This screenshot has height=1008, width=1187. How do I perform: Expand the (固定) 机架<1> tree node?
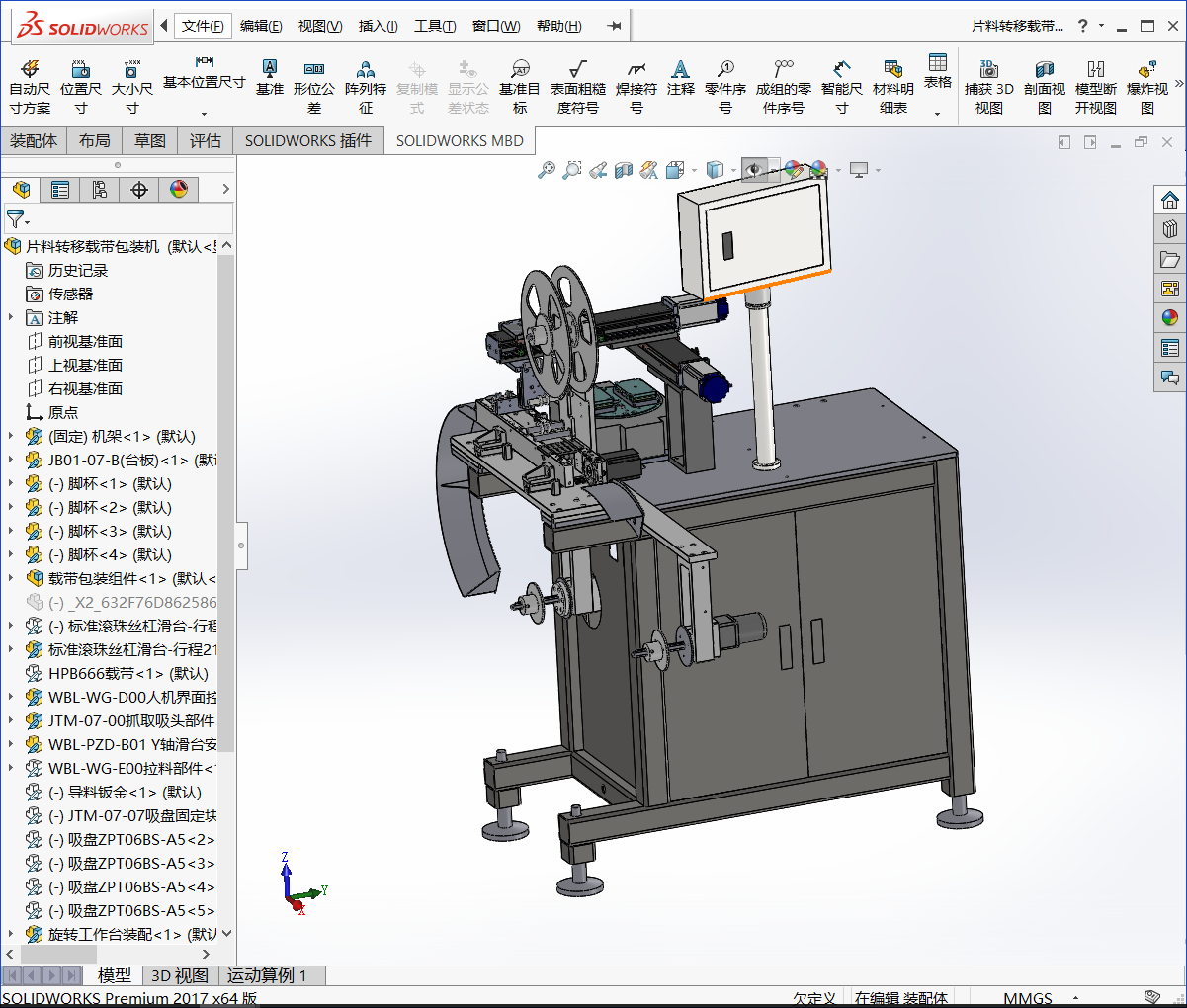[x=11, y=436]
